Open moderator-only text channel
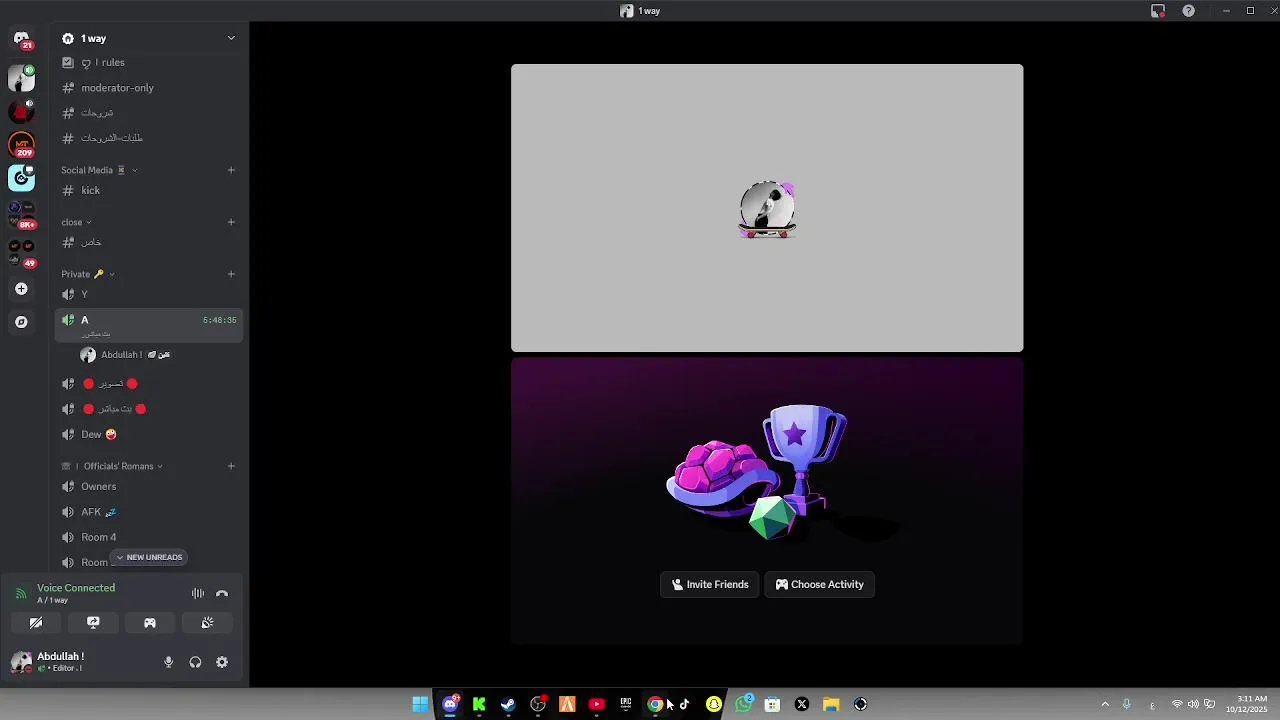The height and width of the screenshot is (720, 1280). pyautogui.click(x=149, y=88)
